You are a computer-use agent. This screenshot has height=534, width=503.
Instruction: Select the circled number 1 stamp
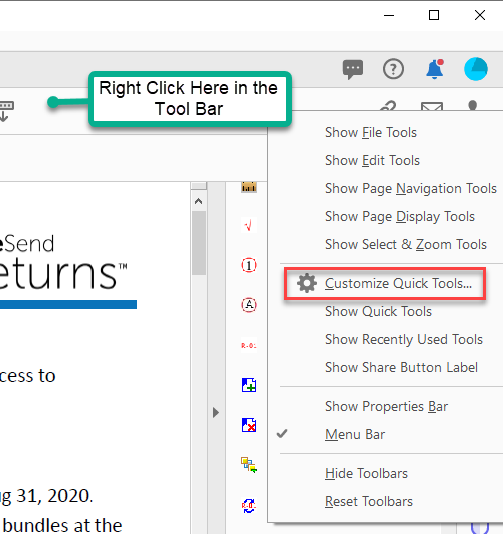tap(249, 265)
